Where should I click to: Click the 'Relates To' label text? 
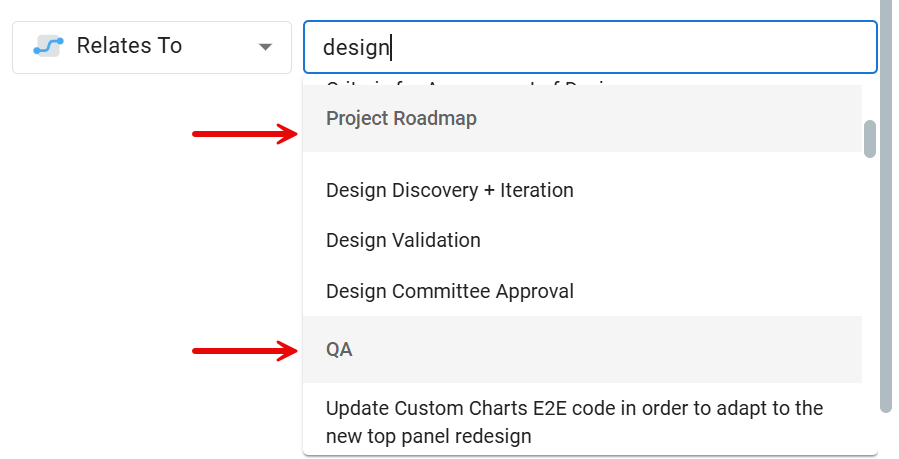tap(129, 46)
